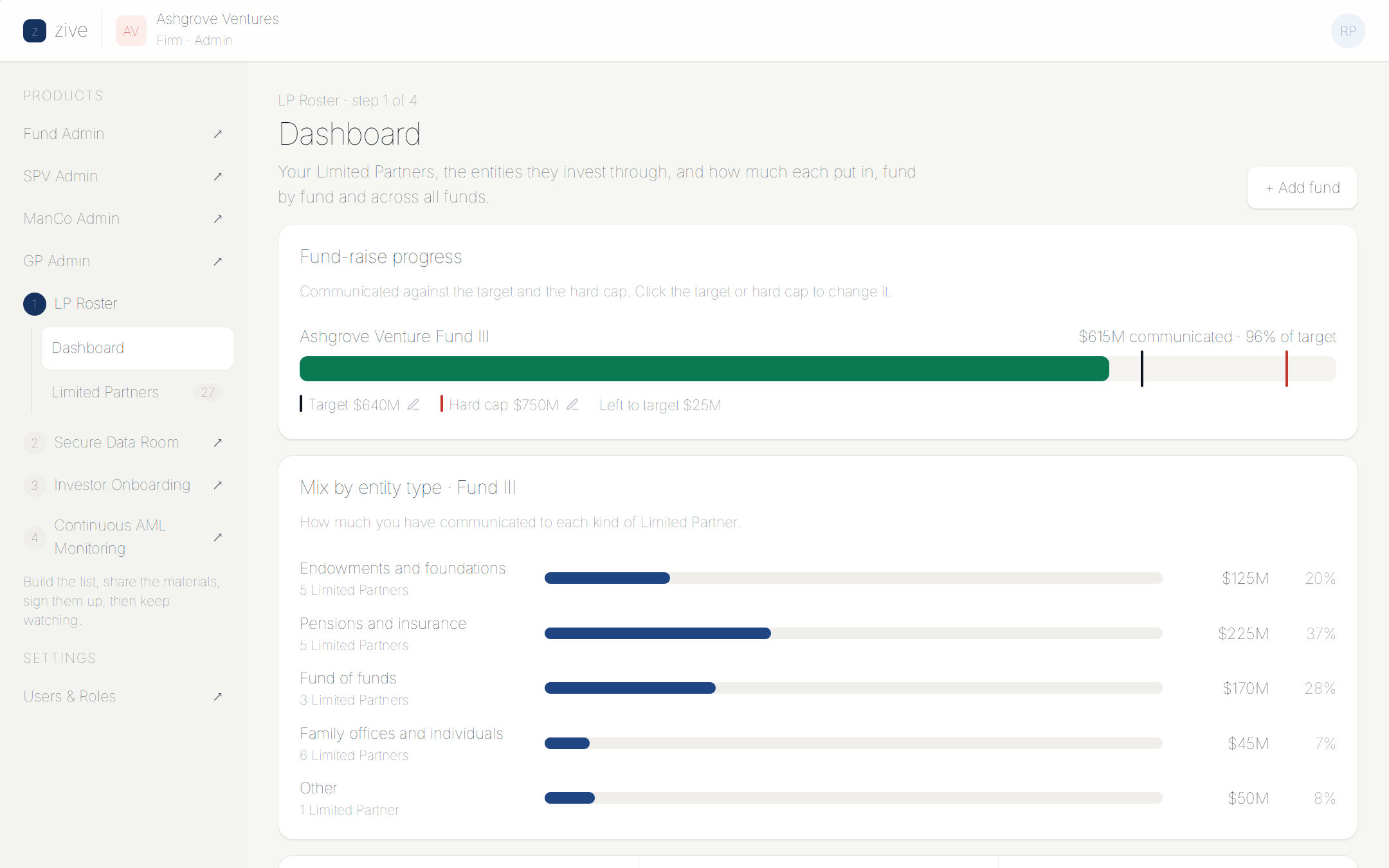Open Continuous AML Monitoring step
The image size is (1389, 868).
pyautogui.click(x=123, y=537)
